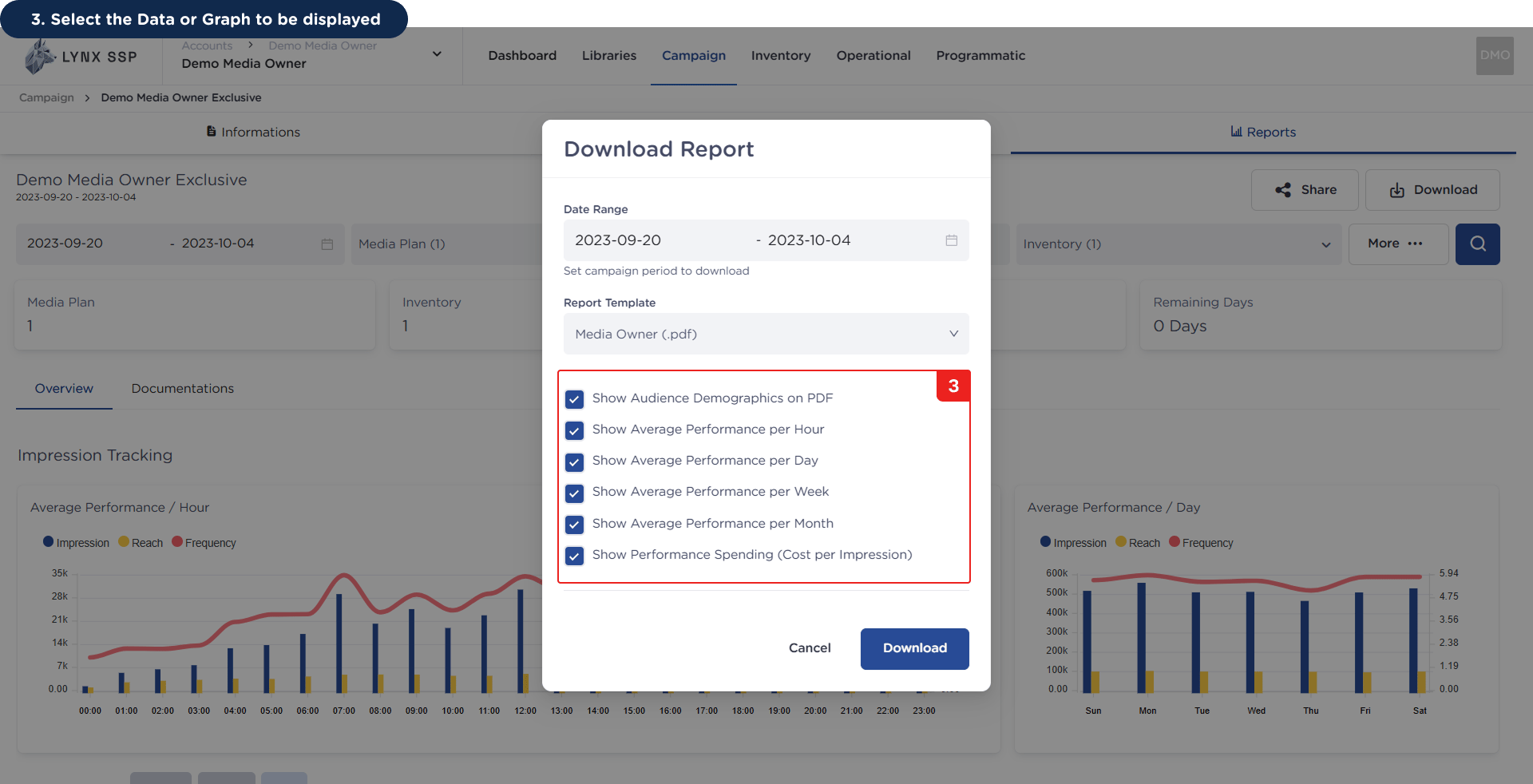Edit modal end date 2023-10-04
Viewport: 1533px width, 784px height.
(809, 240)
